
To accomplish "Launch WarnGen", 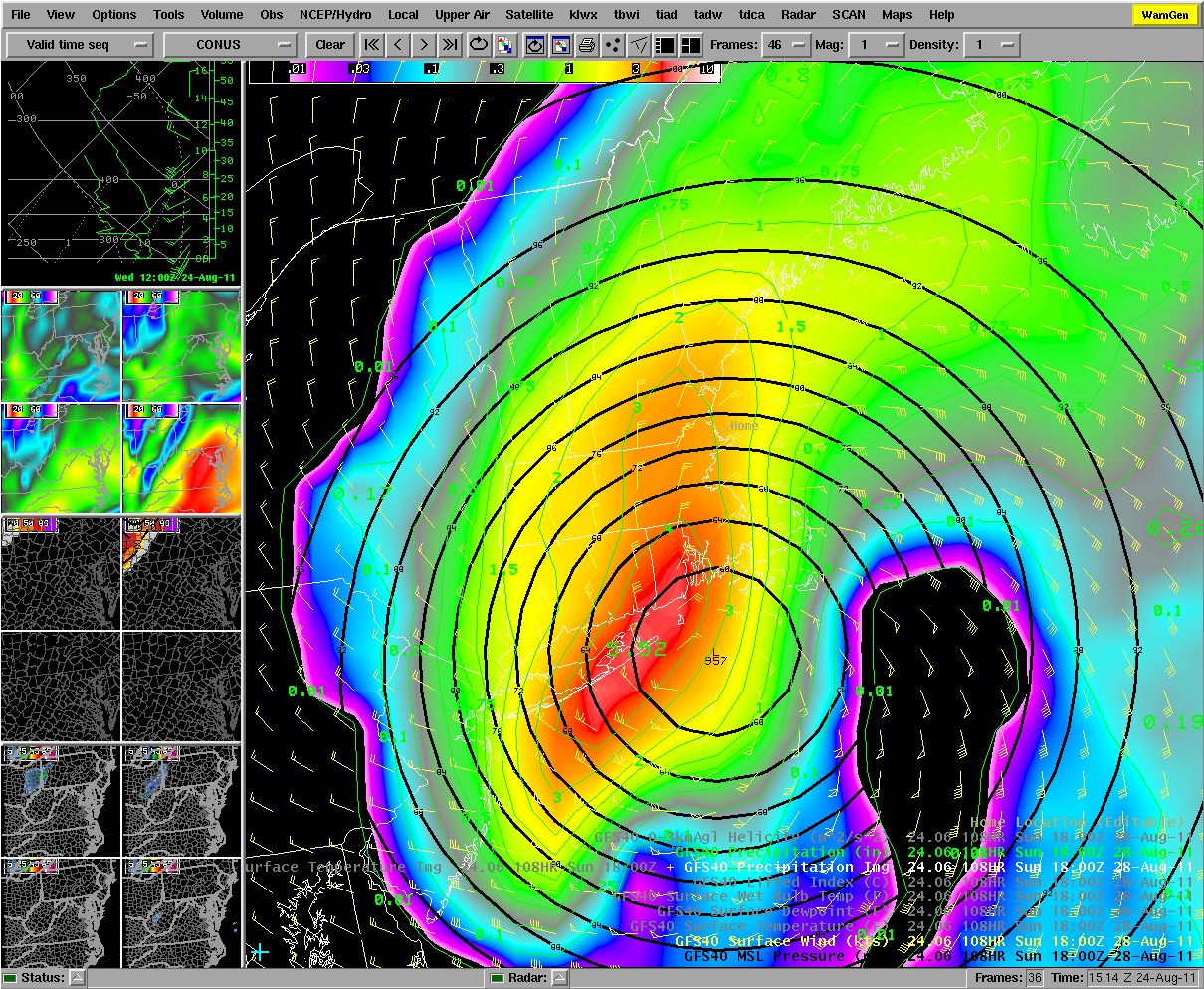I will coord(1164,15).
